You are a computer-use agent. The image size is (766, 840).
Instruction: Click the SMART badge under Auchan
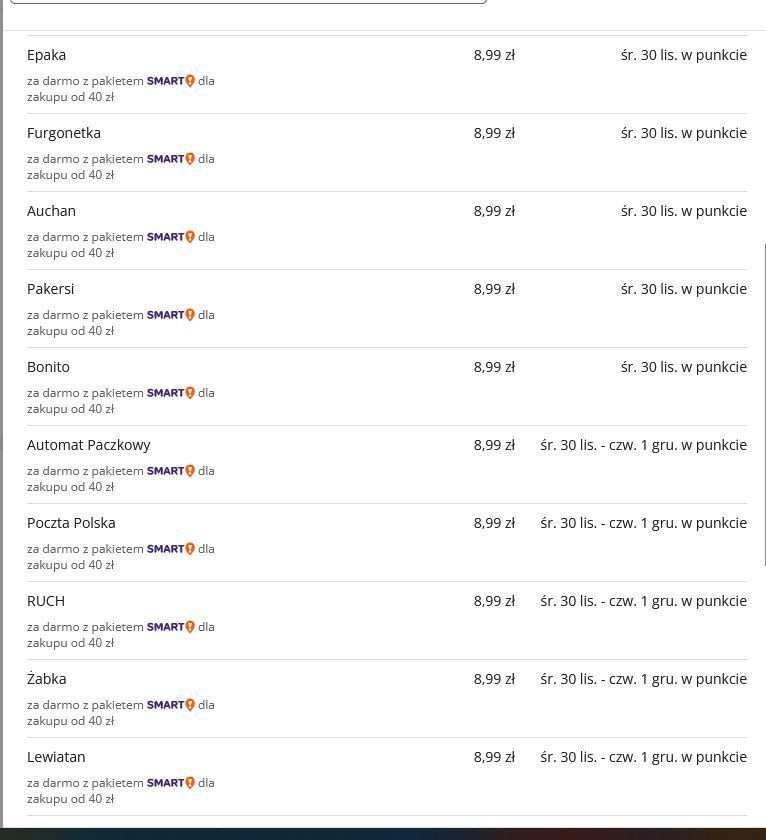click(170, 237)
